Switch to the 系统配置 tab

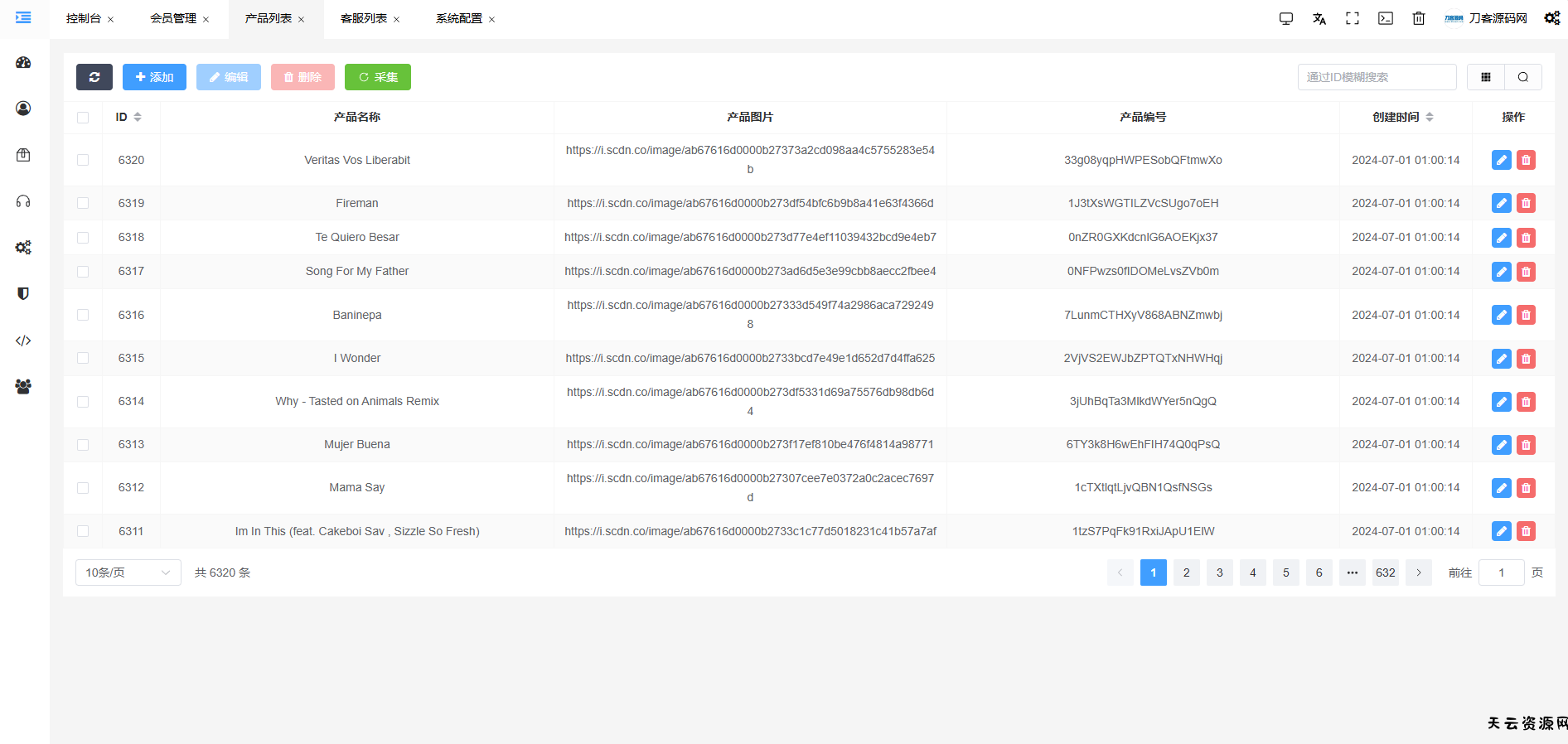[459, 18]
